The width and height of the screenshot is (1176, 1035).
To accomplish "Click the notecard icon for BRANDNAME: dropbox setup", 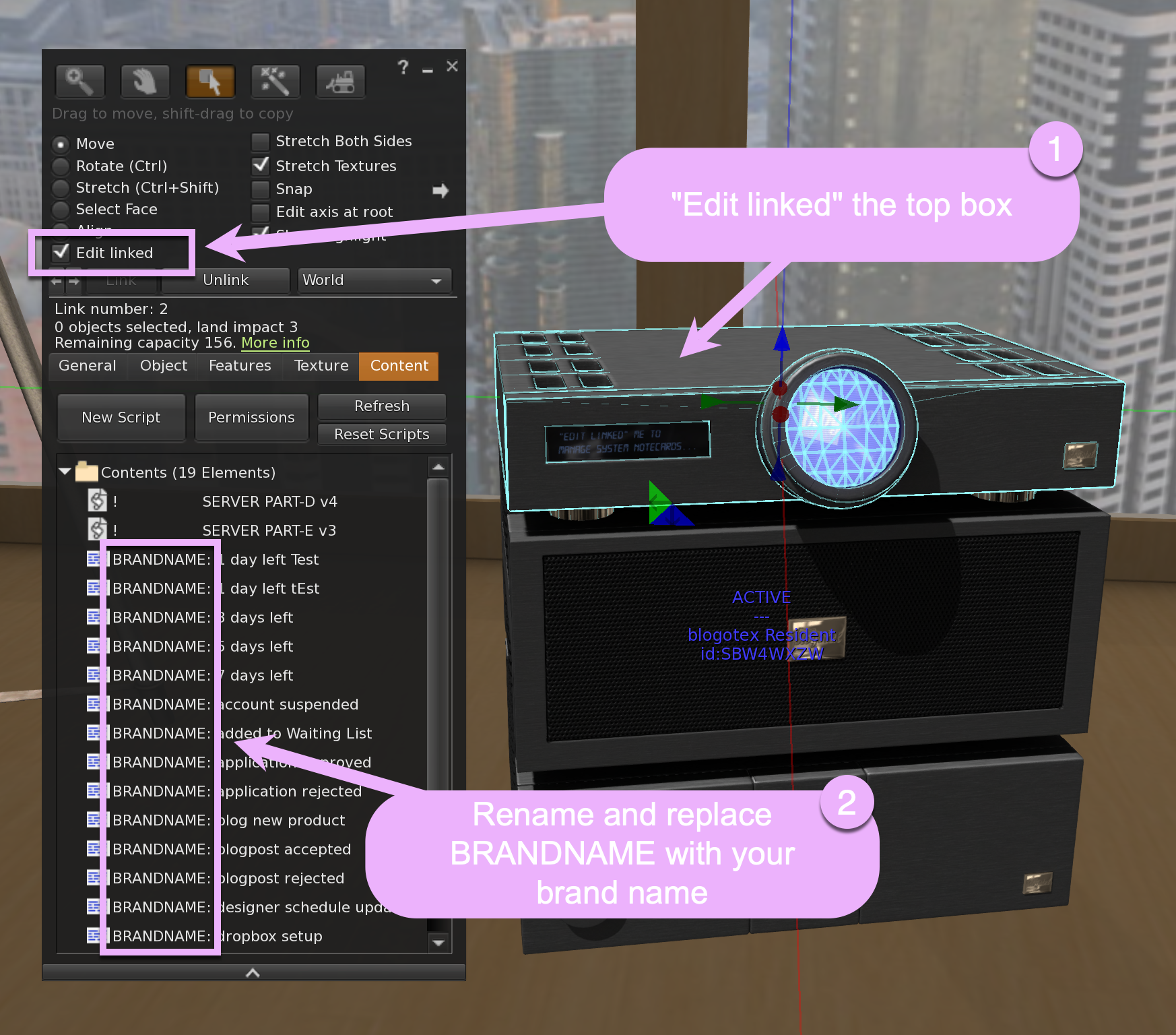I will pyautogui.click(x=94, y=936).
